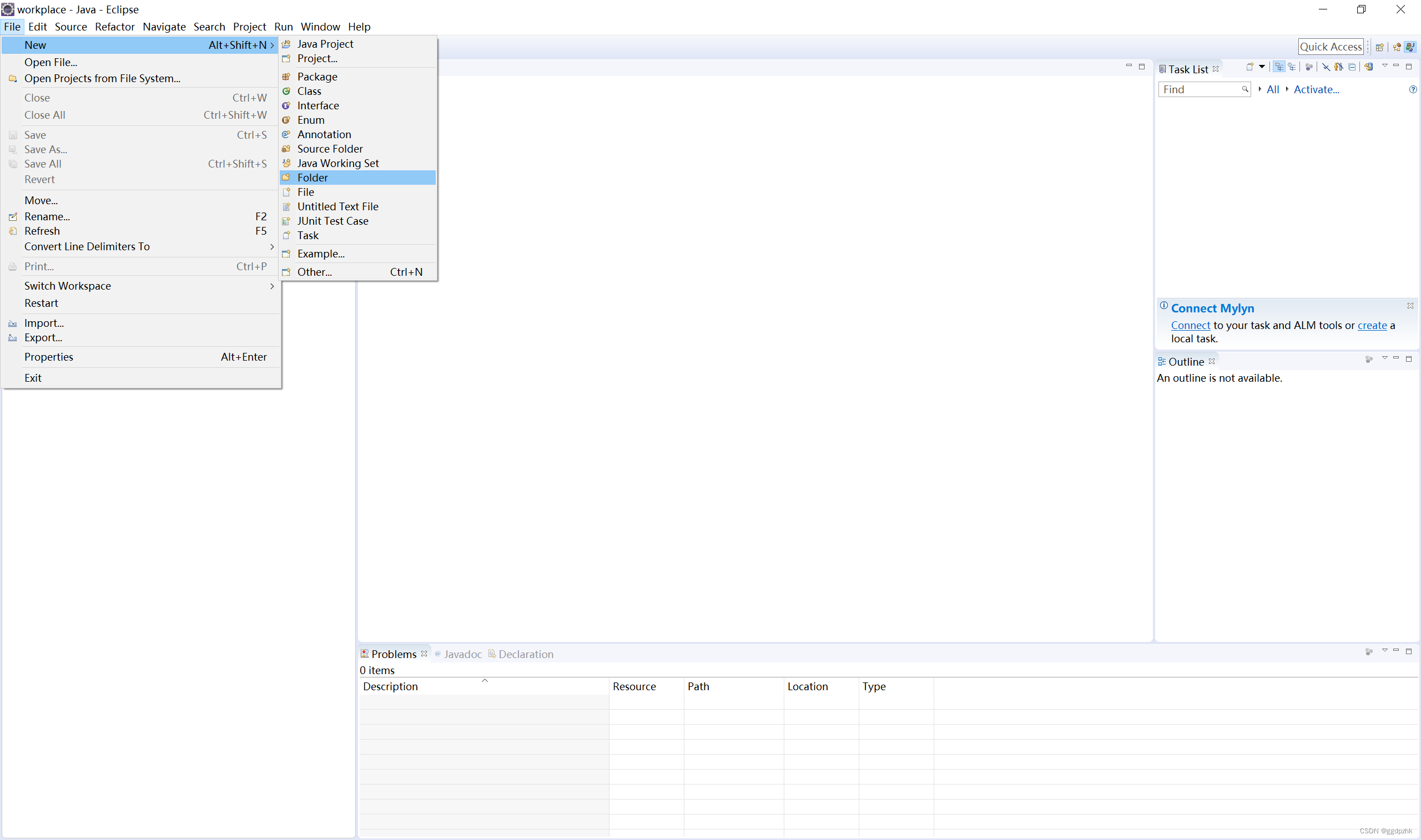Viewport: 1421px width, 840px height.
Task: Toggle Hide Completed Tasks in Task List
Action: [x=1326, y=67]
